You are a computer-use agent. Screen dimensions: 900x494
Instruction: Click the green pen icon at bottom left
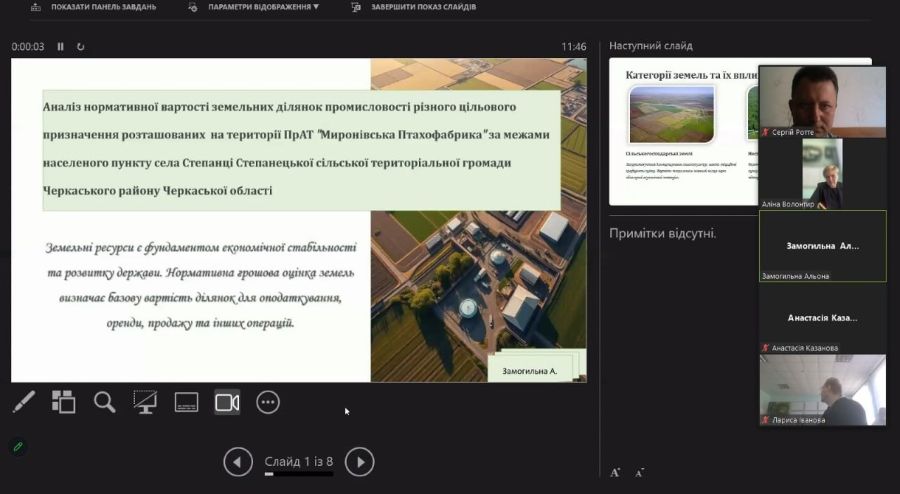pyautogui.click(x=18, y=446)
